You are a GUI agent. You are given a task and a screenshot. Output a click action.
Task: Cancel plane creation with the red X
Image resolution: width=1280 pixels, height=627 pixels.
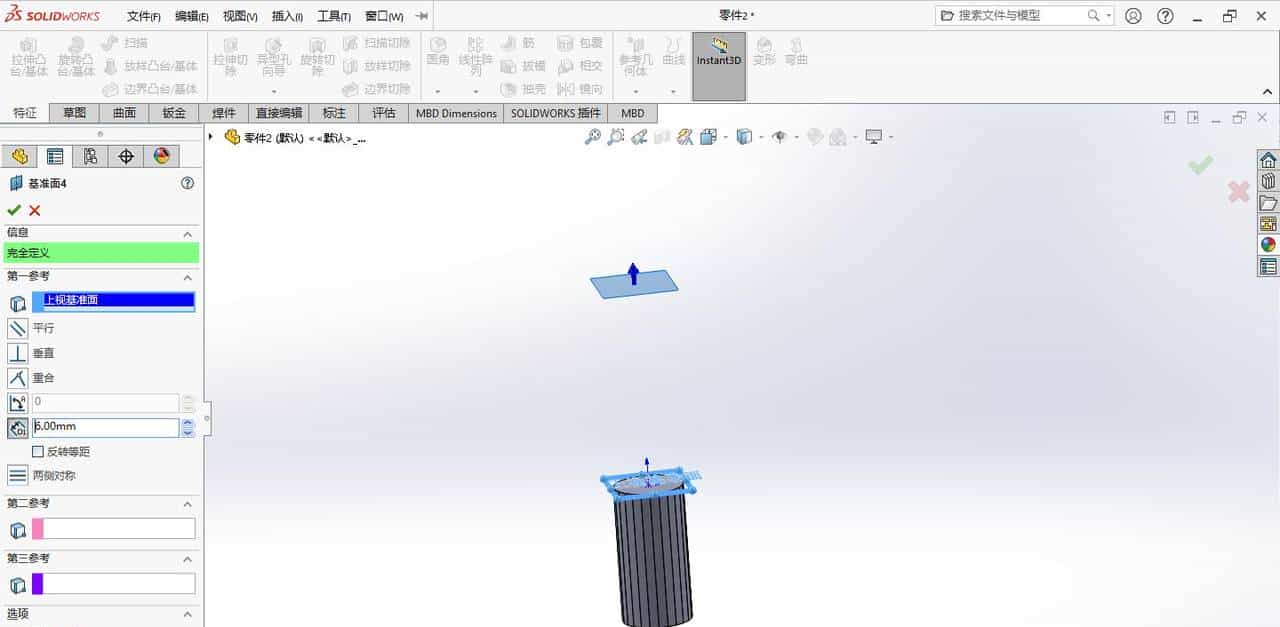coord(33,210)
